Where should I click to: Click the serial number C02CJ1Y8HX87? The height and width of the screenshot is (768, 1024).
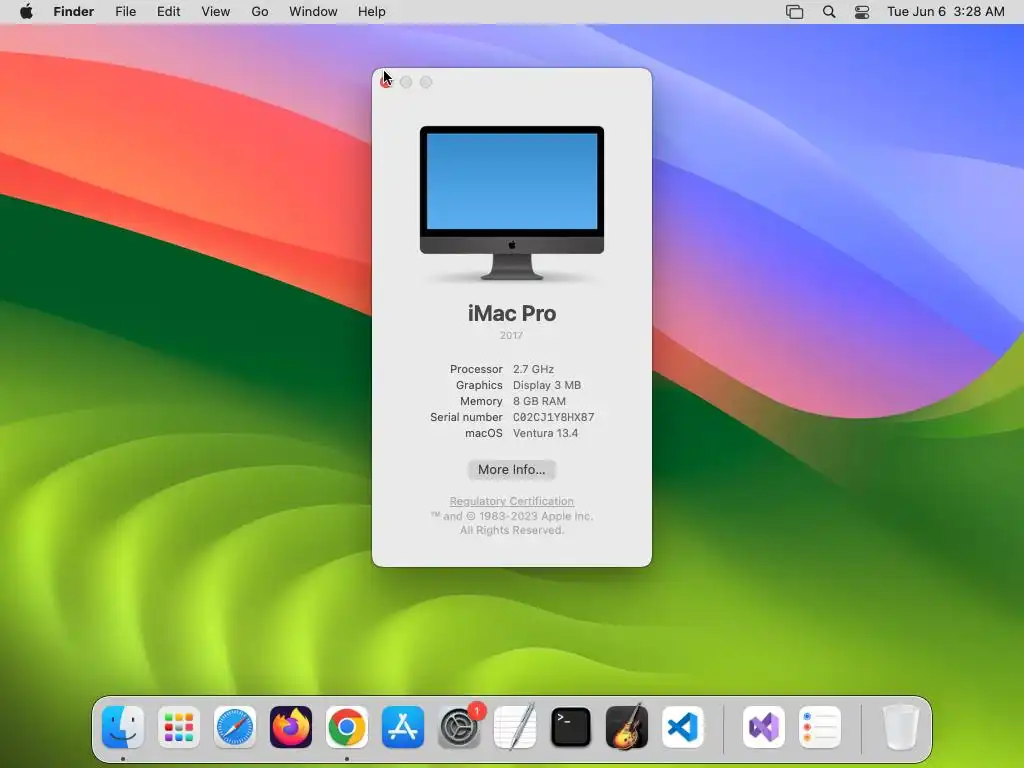point(553,417)
